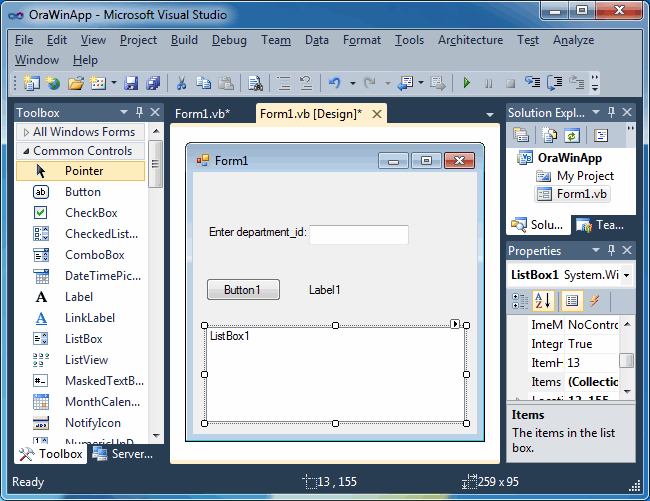This screenshot has width=650, height=501.
Task: Pin the Solution Explorer panel
Action: tap(611, 112)
